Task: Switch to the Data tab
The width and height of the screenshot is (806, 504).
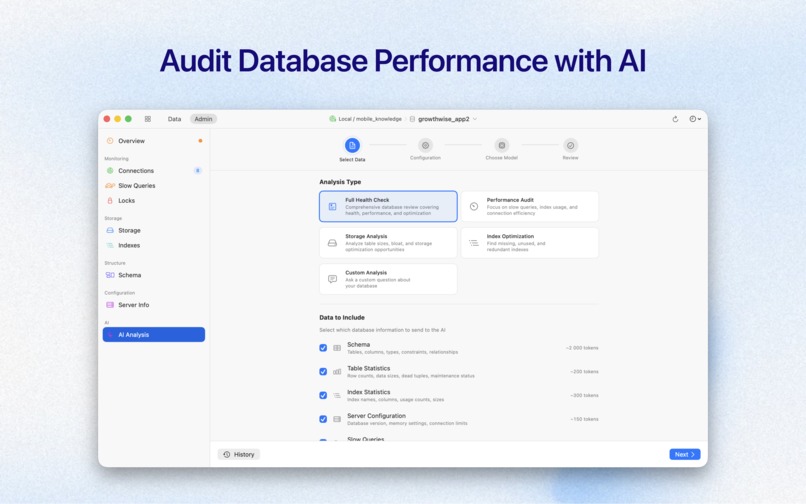Action: pos(174,119)
